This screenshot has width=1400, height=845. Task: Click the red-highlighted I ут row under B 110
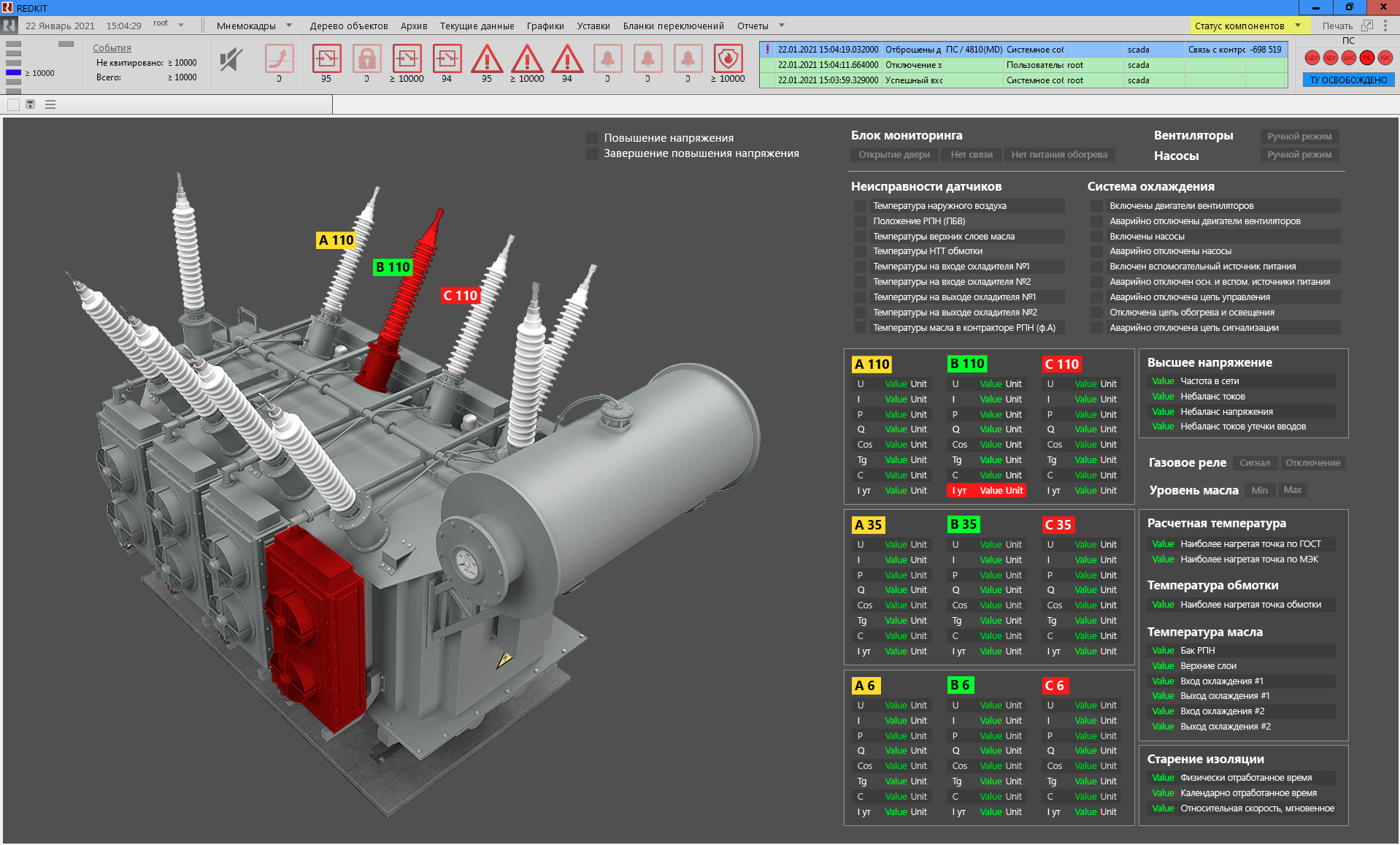click(x=986, y=491)
